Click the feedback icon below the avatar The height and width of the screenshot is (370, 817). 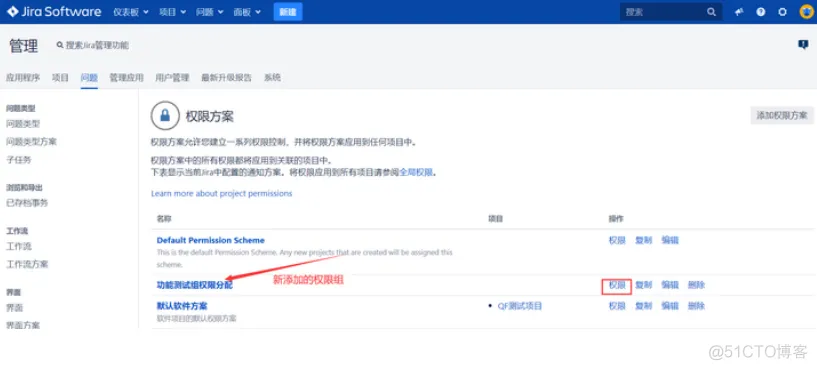803,45
